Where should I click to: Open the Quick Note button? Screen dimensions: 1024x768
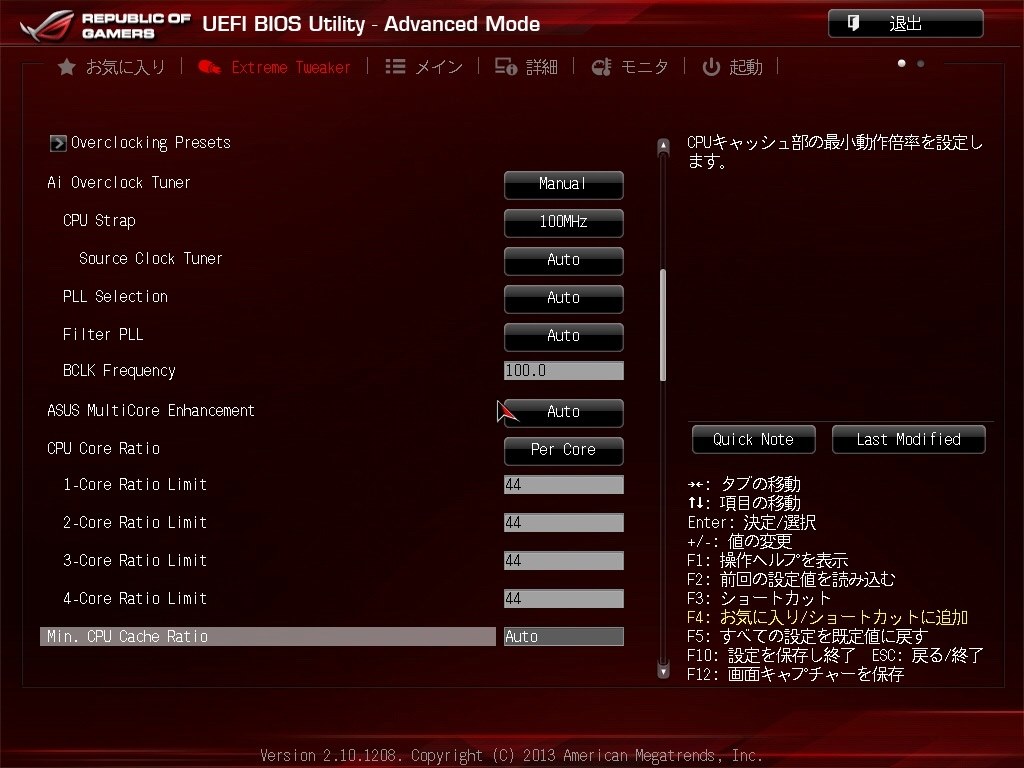coord(754,440)
